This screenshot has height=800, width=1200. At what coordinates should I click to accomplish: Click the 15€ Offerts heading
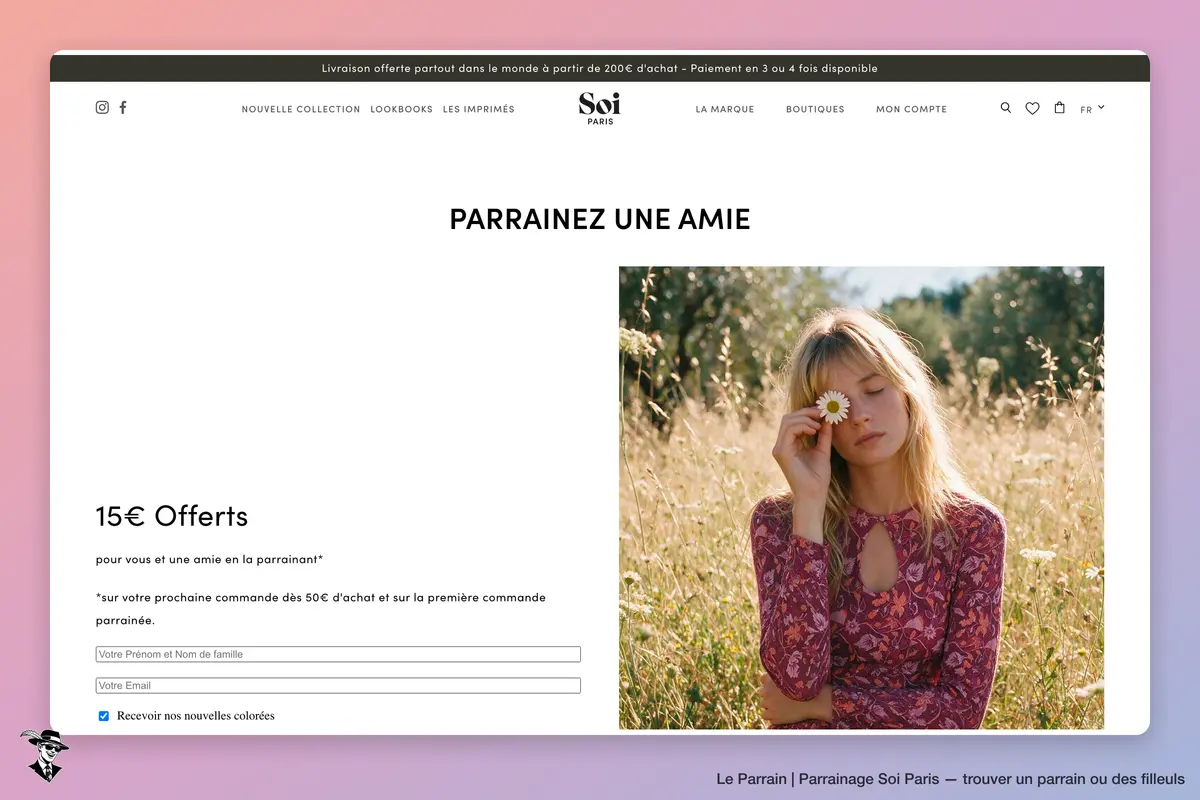172,516
